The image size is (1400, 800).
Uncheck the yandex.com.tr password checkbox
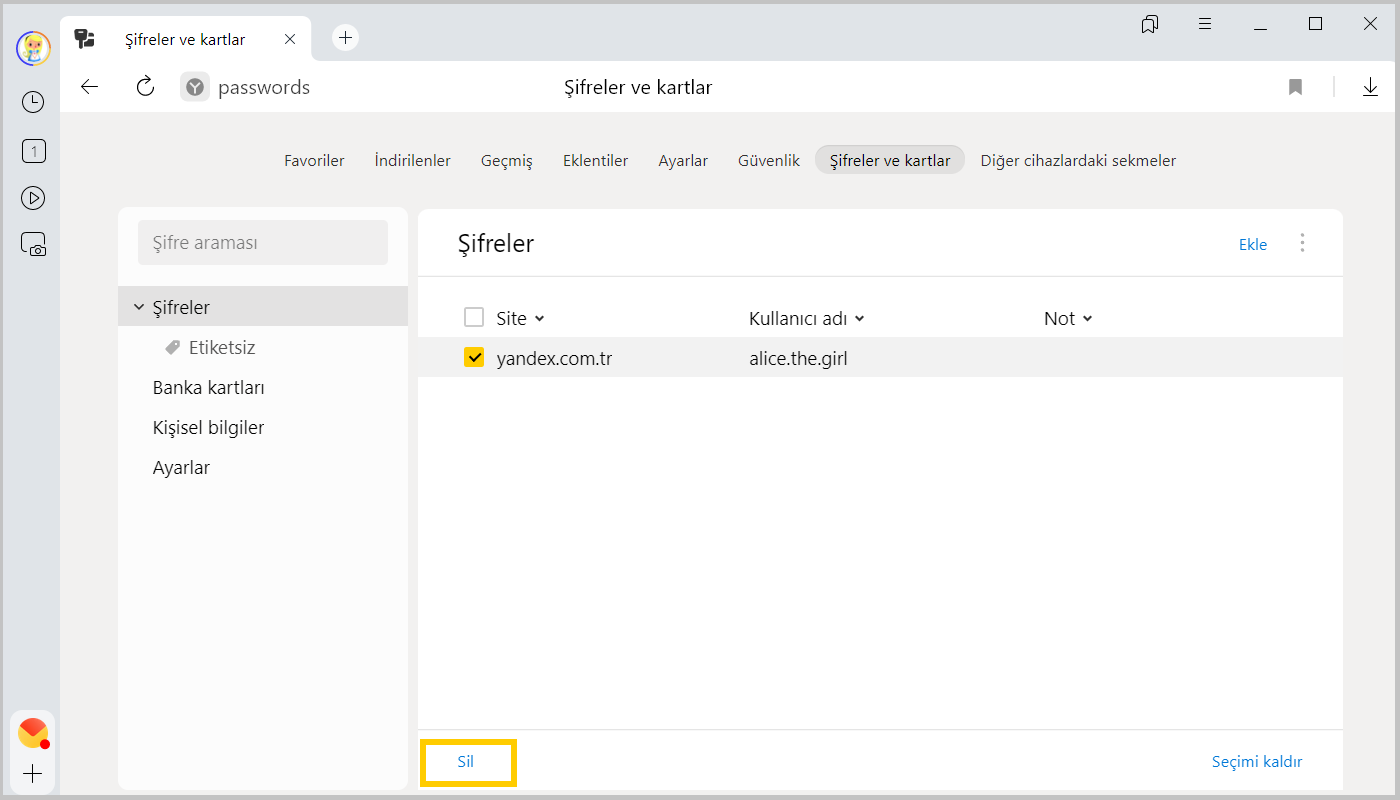click(x=474, y=357)
